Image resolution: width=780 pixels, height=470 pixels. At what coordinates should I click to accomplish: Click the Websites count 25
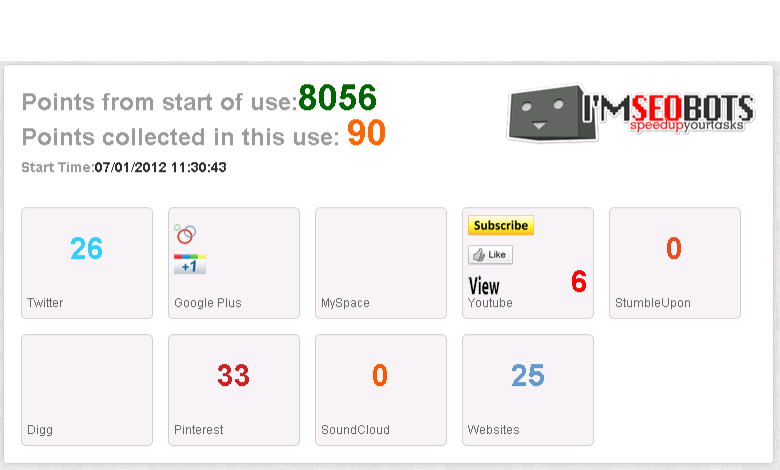(x=528, y=376)
